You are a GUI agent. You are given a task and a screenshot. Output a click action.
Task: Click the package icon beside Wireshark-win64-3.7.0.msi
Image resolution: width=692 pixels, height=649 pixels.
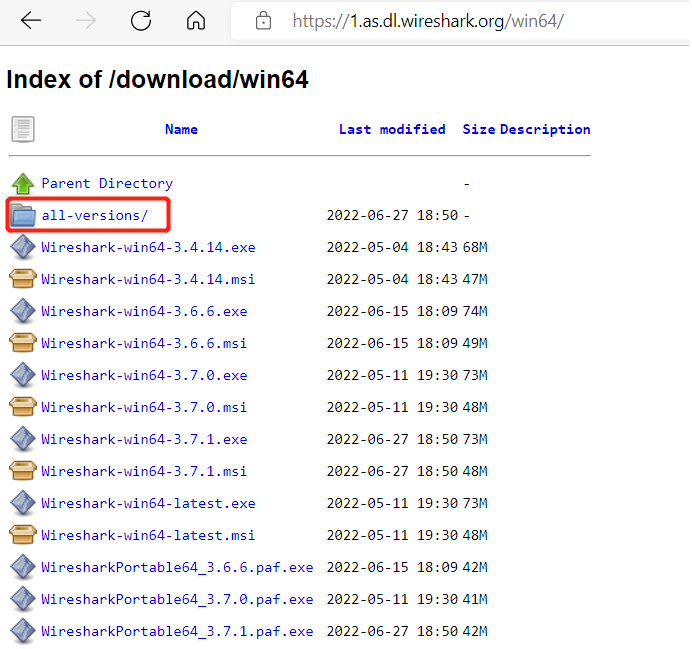pyautogui.click(x=23, y=407)
